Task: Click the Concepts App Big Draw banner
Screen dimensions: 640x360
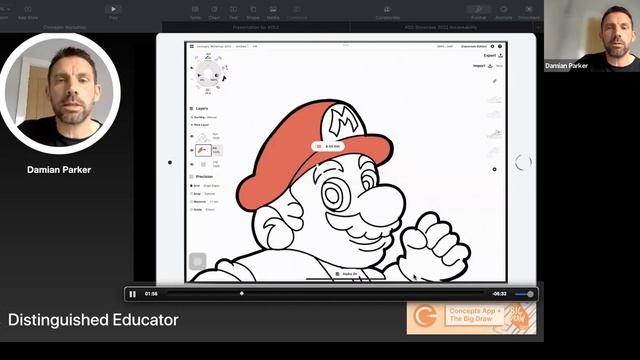Action: [x=471, y=318]
